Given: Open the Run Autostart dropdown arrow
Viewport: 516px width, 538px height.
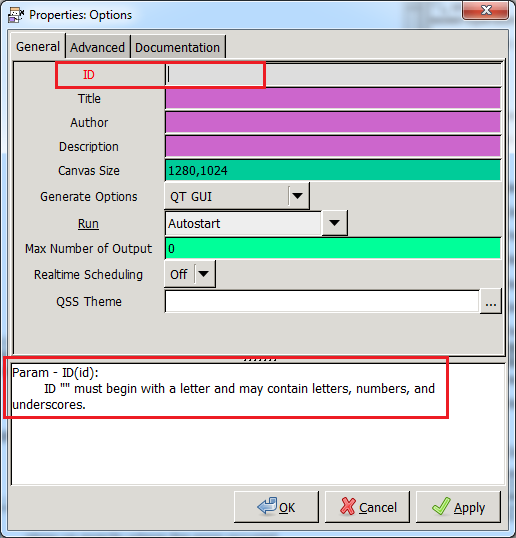Looking at the screenshot, I should 334,223.
